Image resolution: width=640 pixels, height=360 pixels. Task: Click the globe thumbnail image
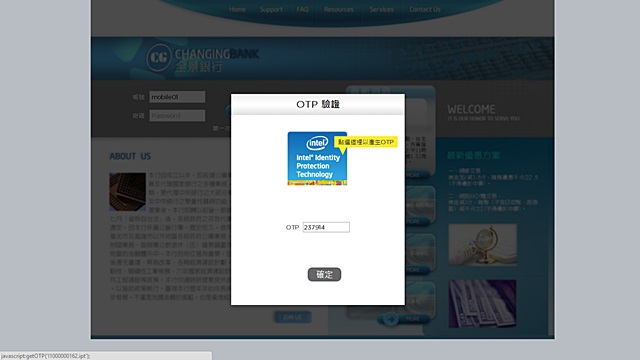[482, 244]
